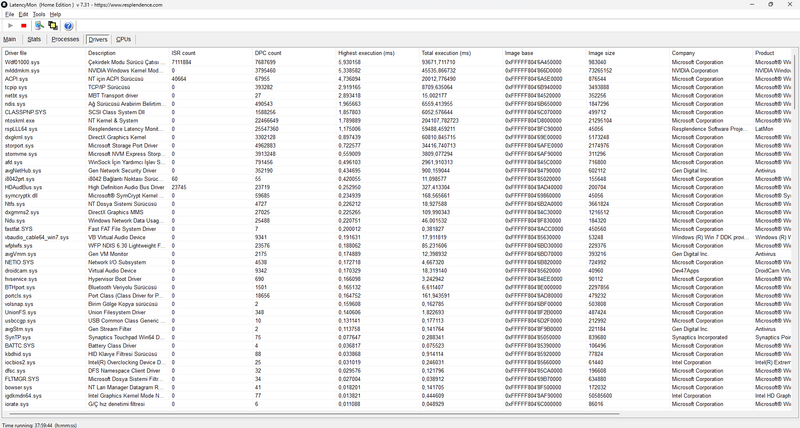
Task: Open the File menu
Action: click(9, 14)
